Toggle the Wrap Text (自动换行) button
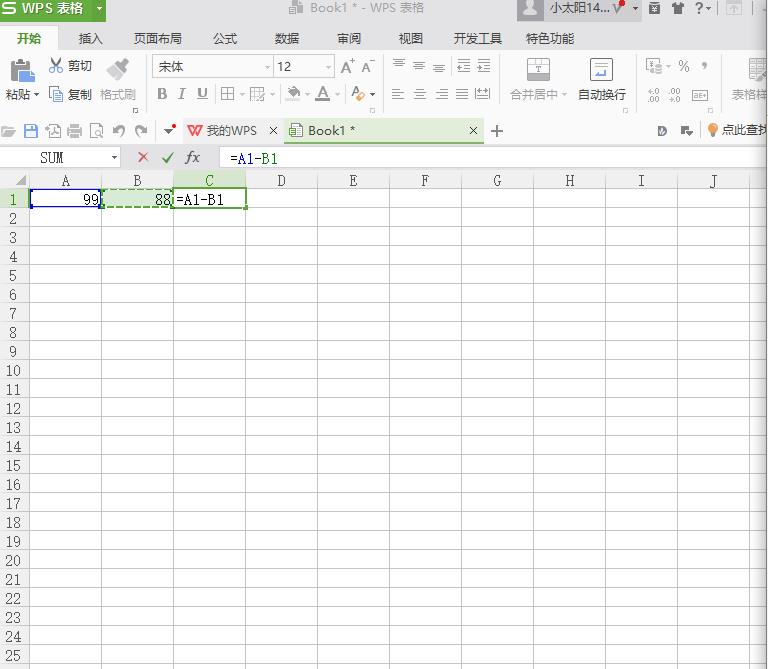This screenshot has height=669, width=768. coord(601,79)
